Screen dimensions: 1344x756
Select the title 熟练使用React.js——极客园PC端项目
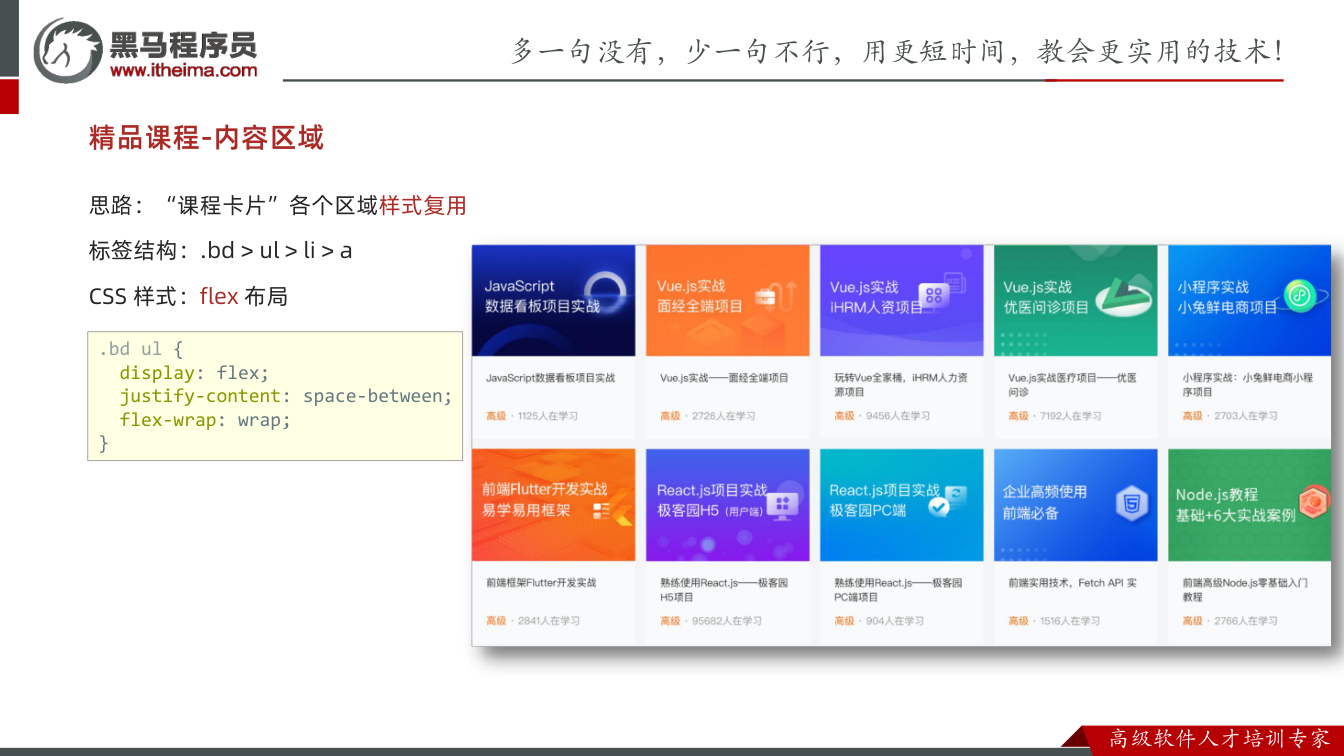(x=898, y=589)
